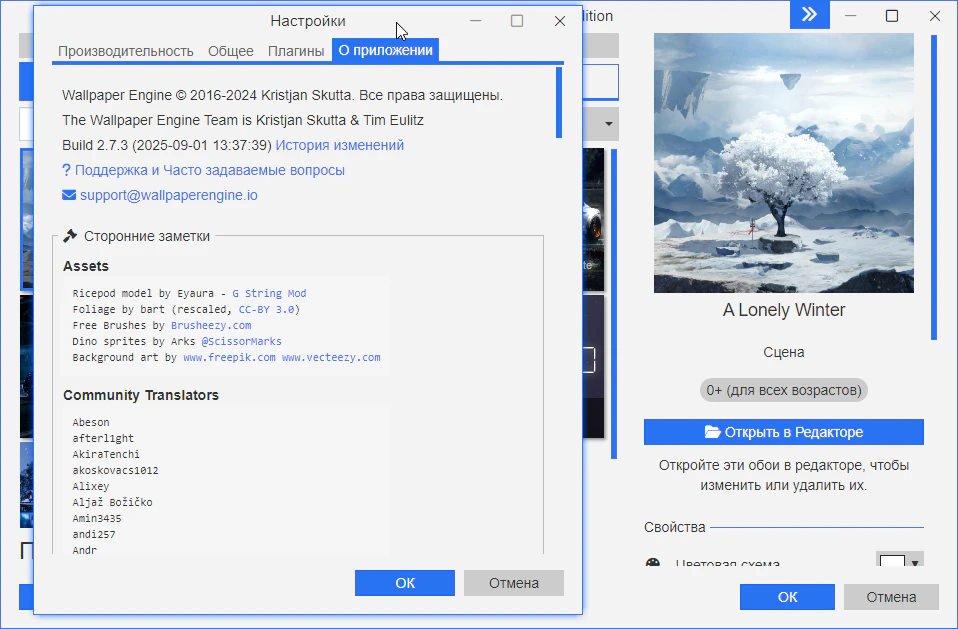Viewport: 958px width, 629px height.
Task: Click the A Lonely Winter preview image
Action: (x=783, y=163)
